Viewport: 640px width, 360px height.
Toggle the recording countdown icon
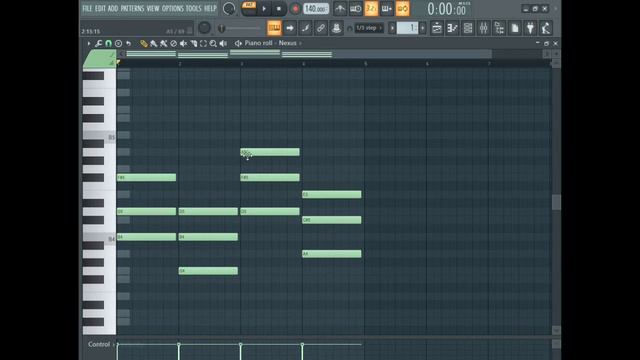pos(356,9)
